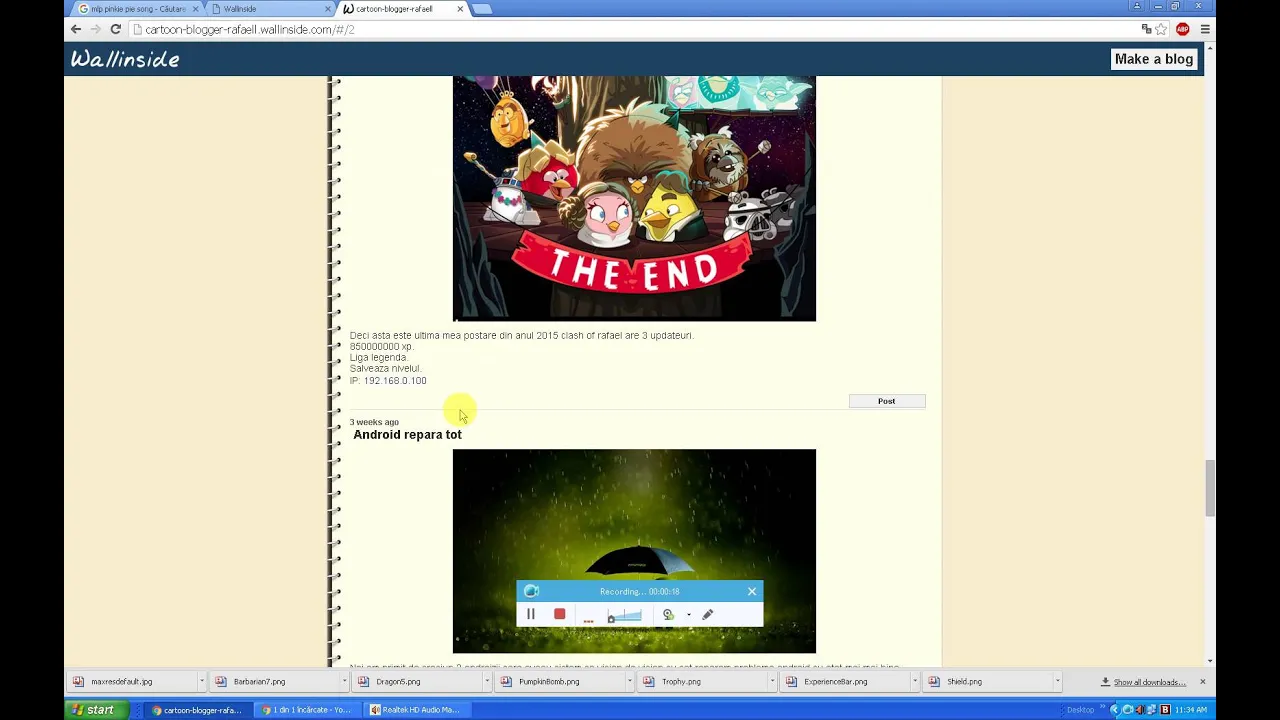Expand options arrow for Trophy.png download
The height and width of the screenshot is (720, 1280).
point(772,682)
